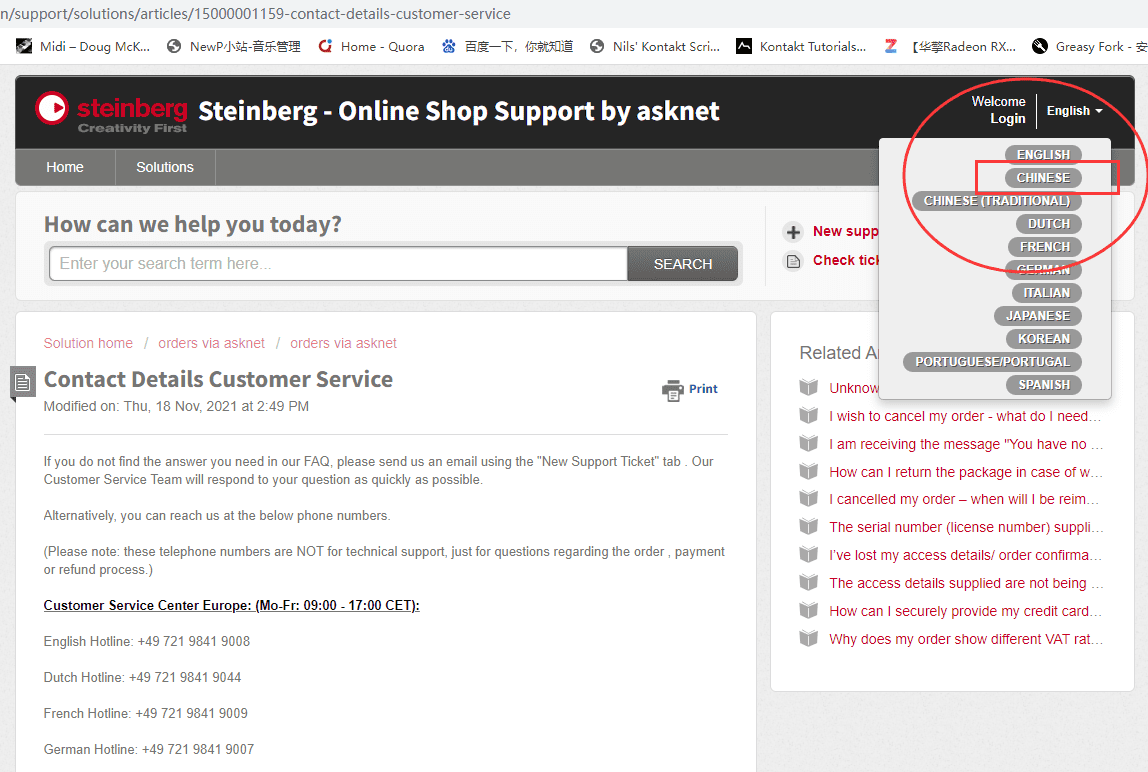Image resolution: width=1148 pixels, height=772 pixels.
Task: Open 'I am receiving the message' article
Action: coord(966,444)
